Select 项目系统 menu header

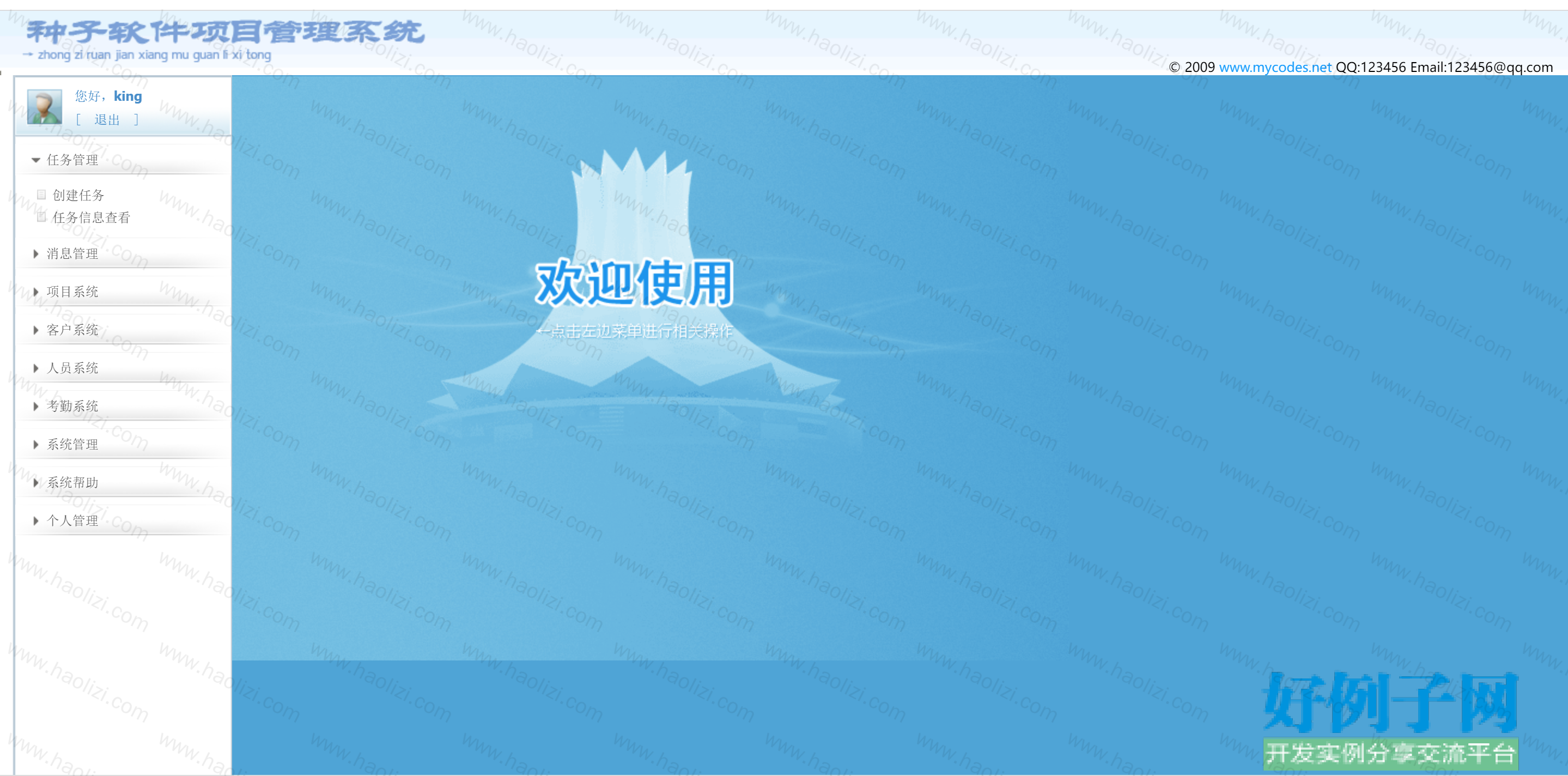[72, 292]
